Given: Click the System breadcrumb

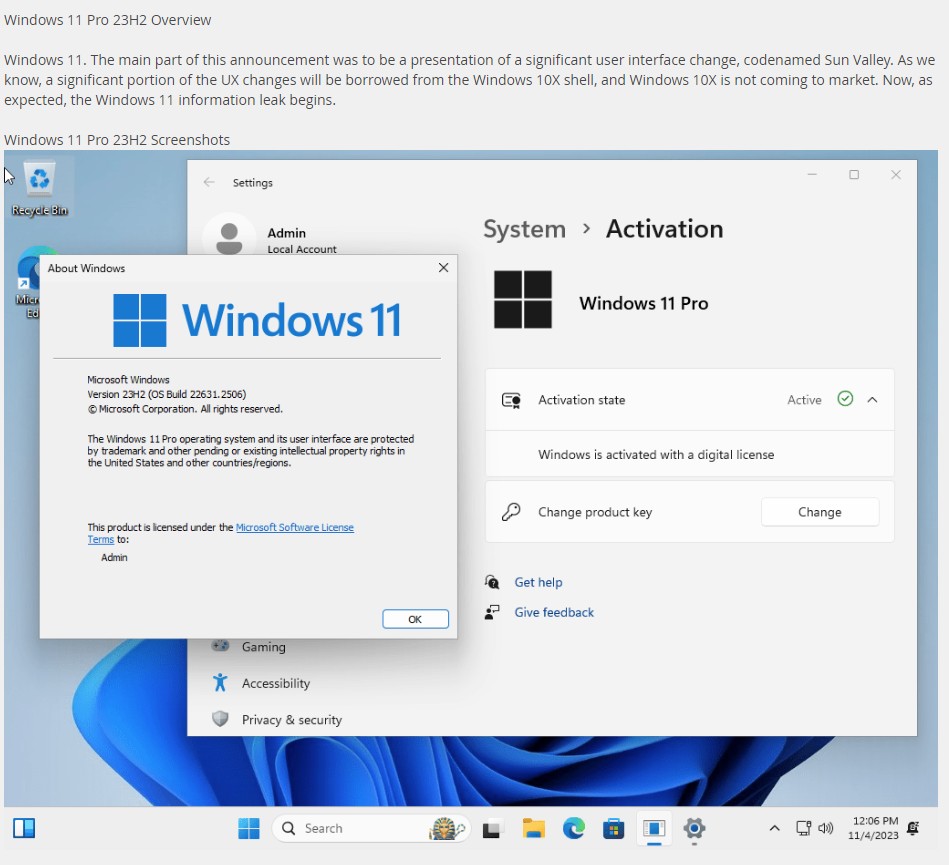Looking at the screenshot, I should [x=524, y=229].
